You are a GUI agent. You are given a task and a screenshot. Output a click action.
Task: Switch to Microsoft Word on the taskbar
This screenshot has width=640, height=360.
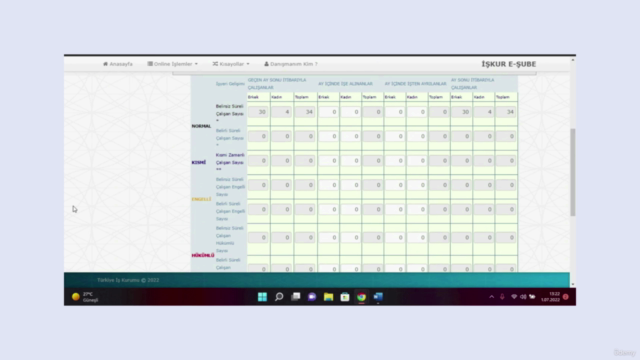click(x=378, y=297)
